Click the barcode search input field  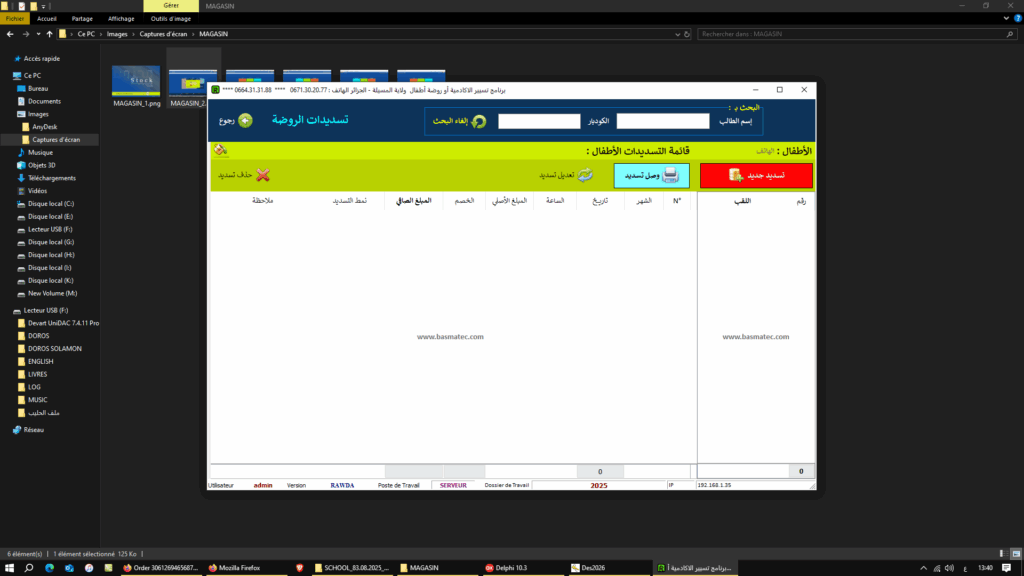pyautogui.click(x=539, y=121)
